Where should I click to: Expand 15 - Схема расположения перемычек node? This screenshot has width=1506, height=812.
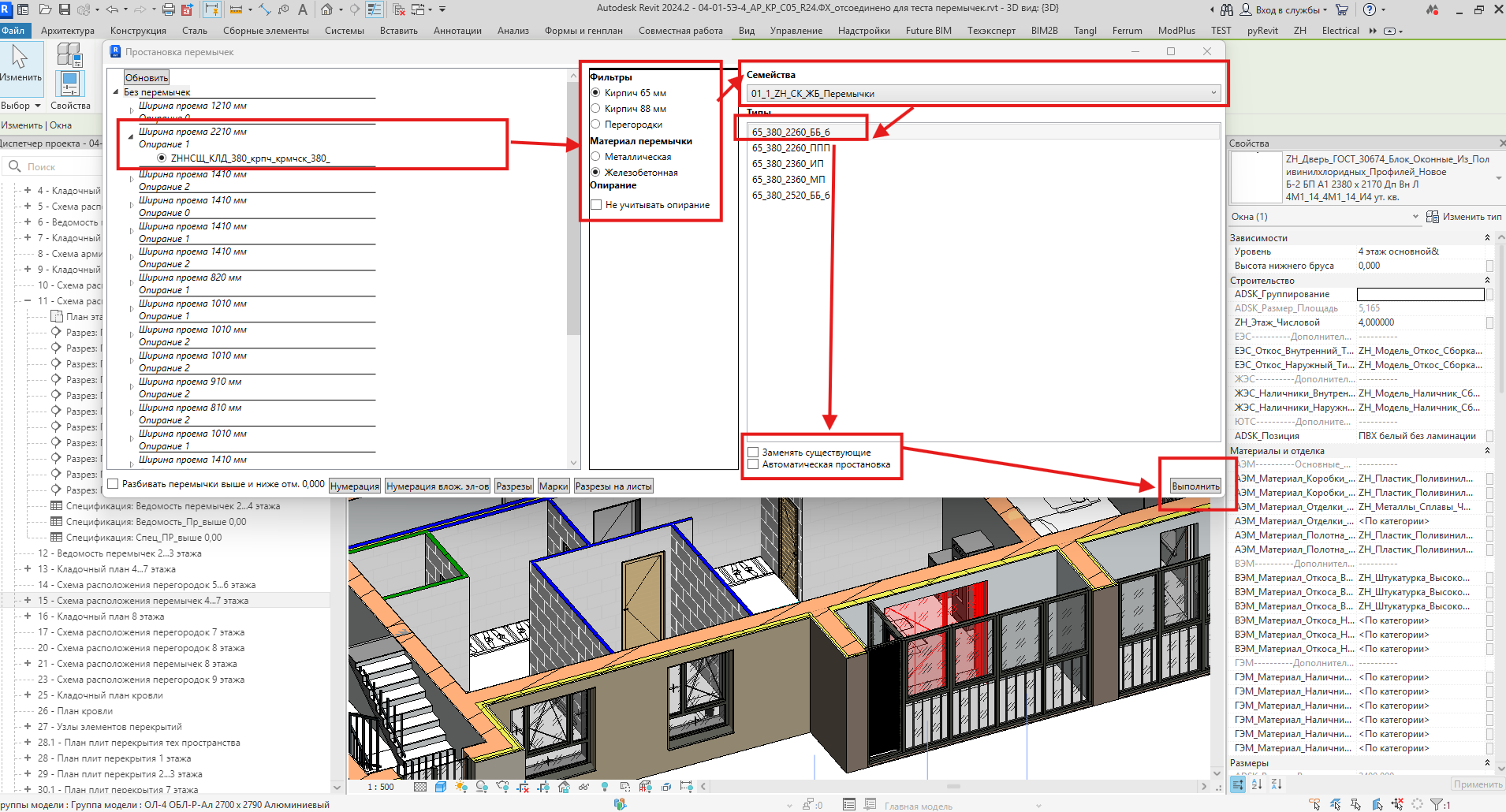click(x=28, y=601)
